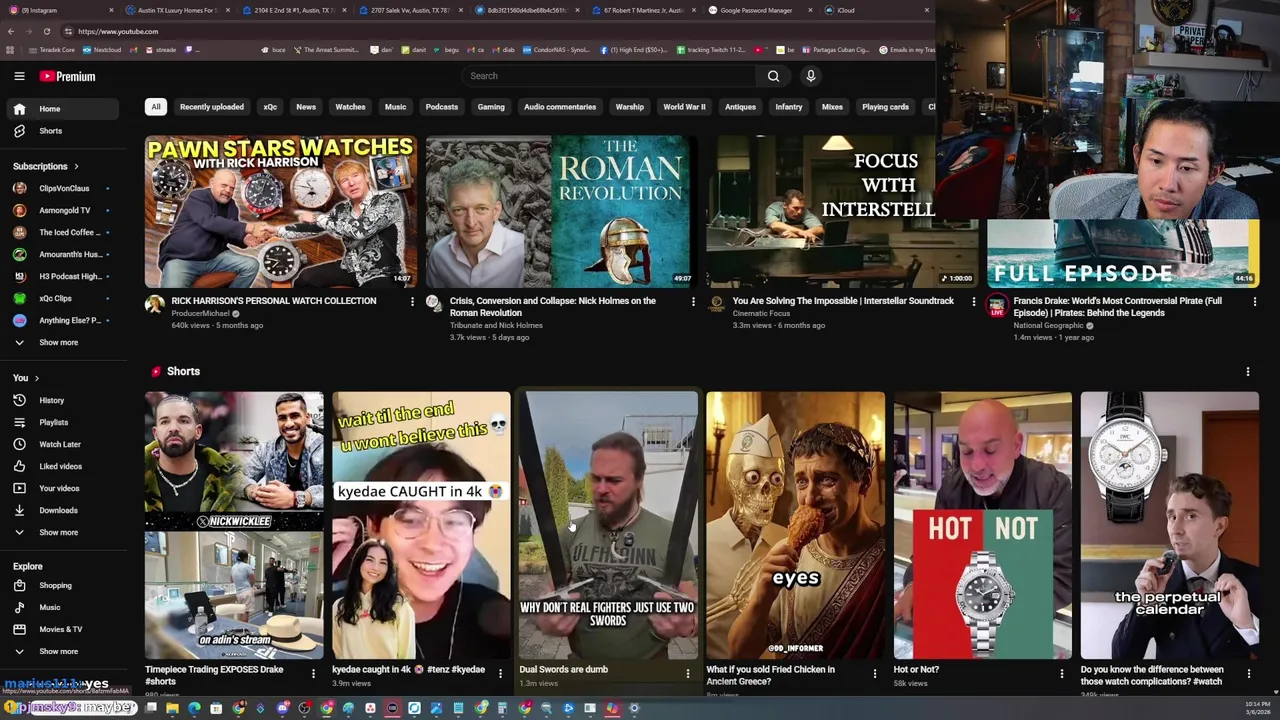
Task: Open the Cinematic Focus channel link
Action: tap(761, 313)
